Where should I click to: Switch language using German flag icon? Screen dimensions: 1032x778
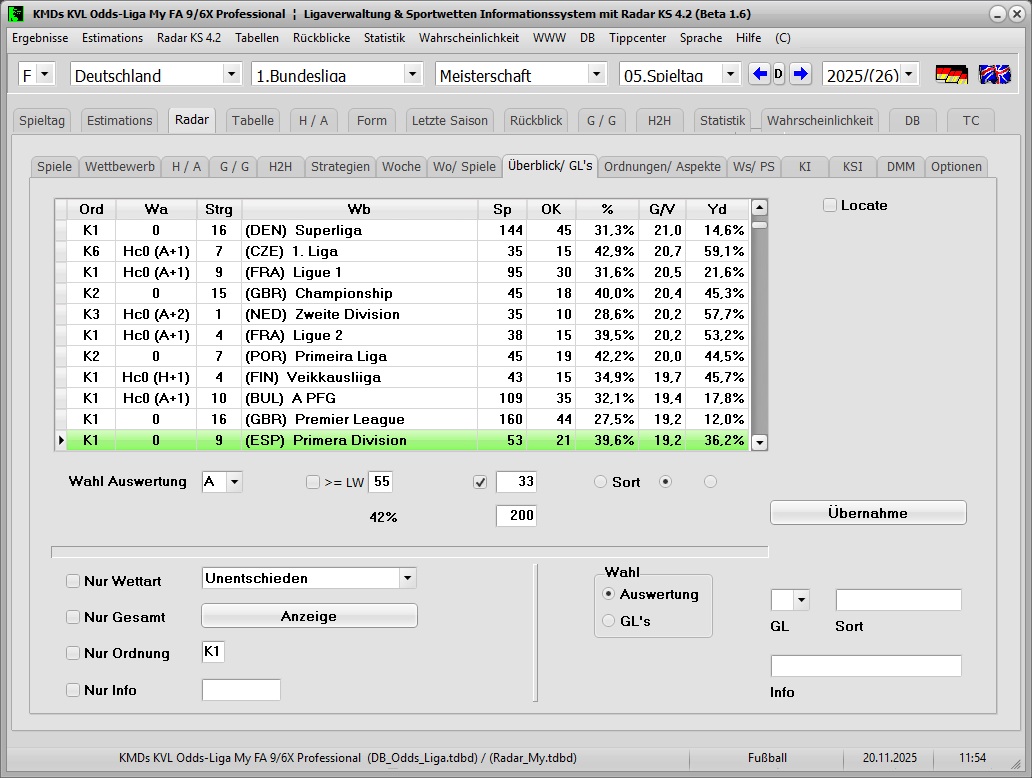click(951, 74)
